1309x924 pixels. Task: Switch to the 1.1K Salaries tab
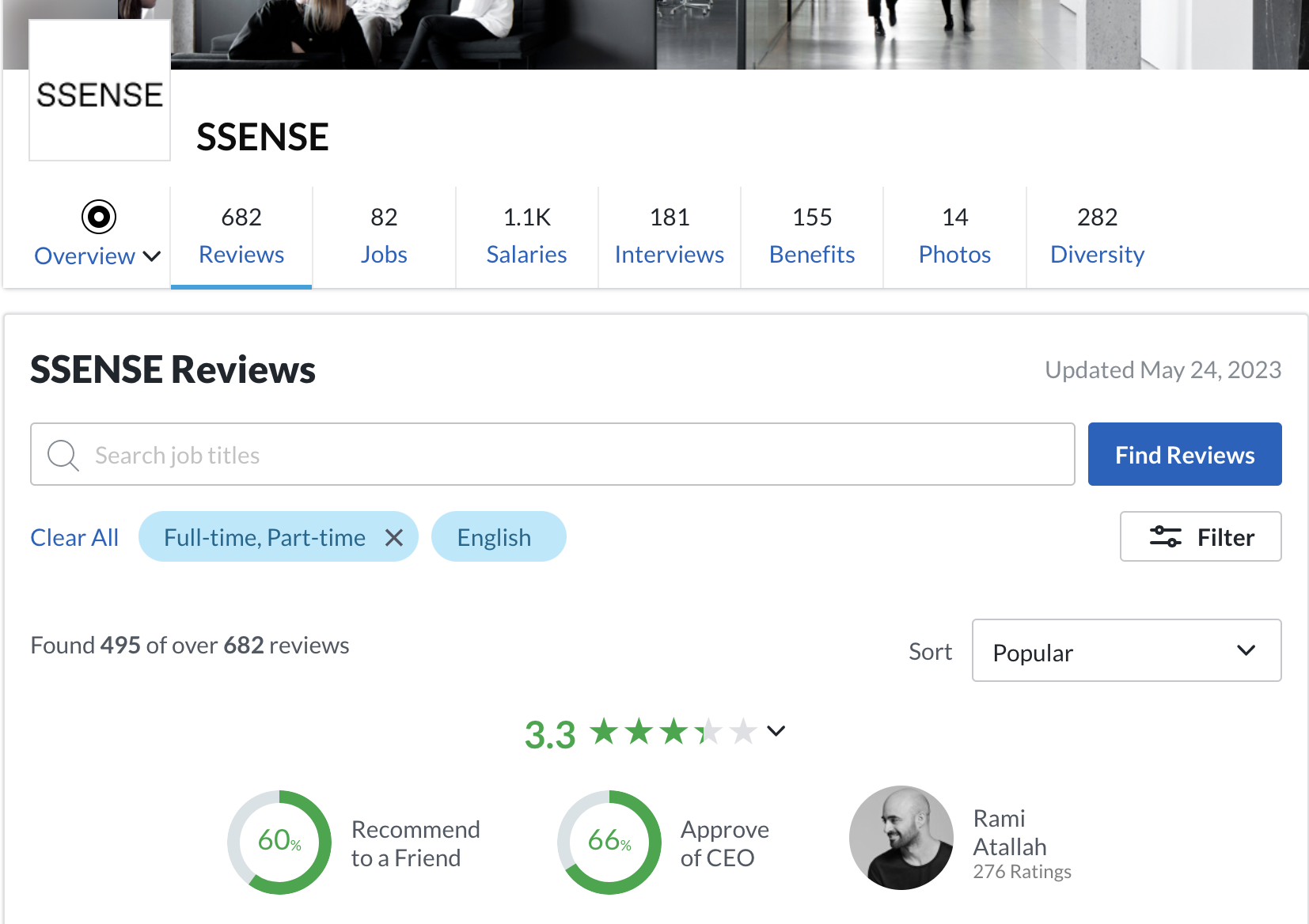click(x=526, y=236)
